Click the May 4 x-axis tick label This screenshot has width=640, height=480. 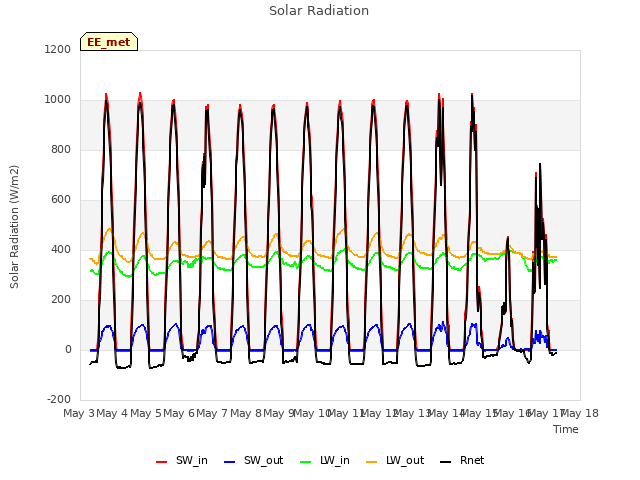(x=112, y=413)
